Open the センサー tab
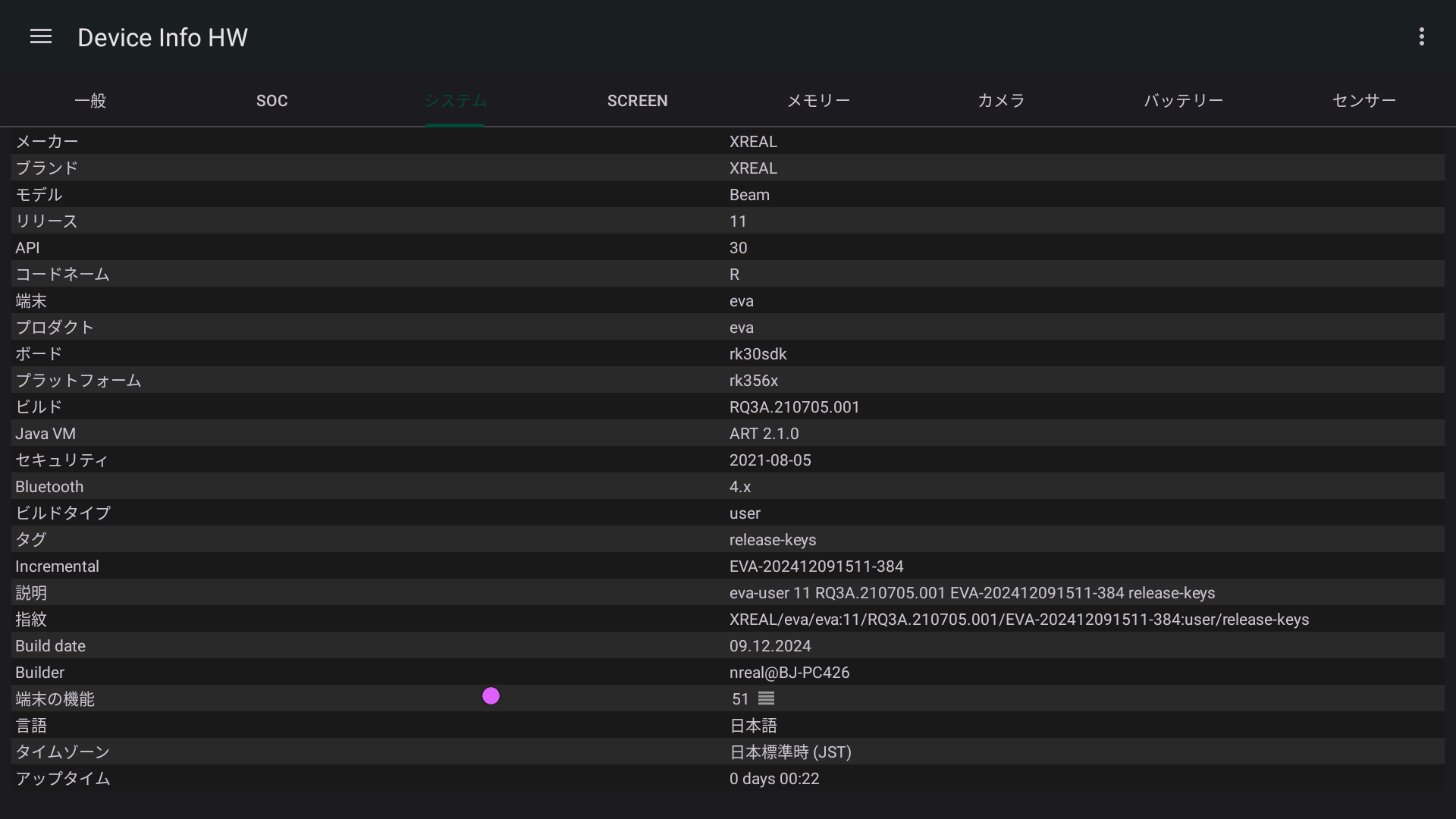Screen dimensions: 1456x819 (x=1364, y=101)
